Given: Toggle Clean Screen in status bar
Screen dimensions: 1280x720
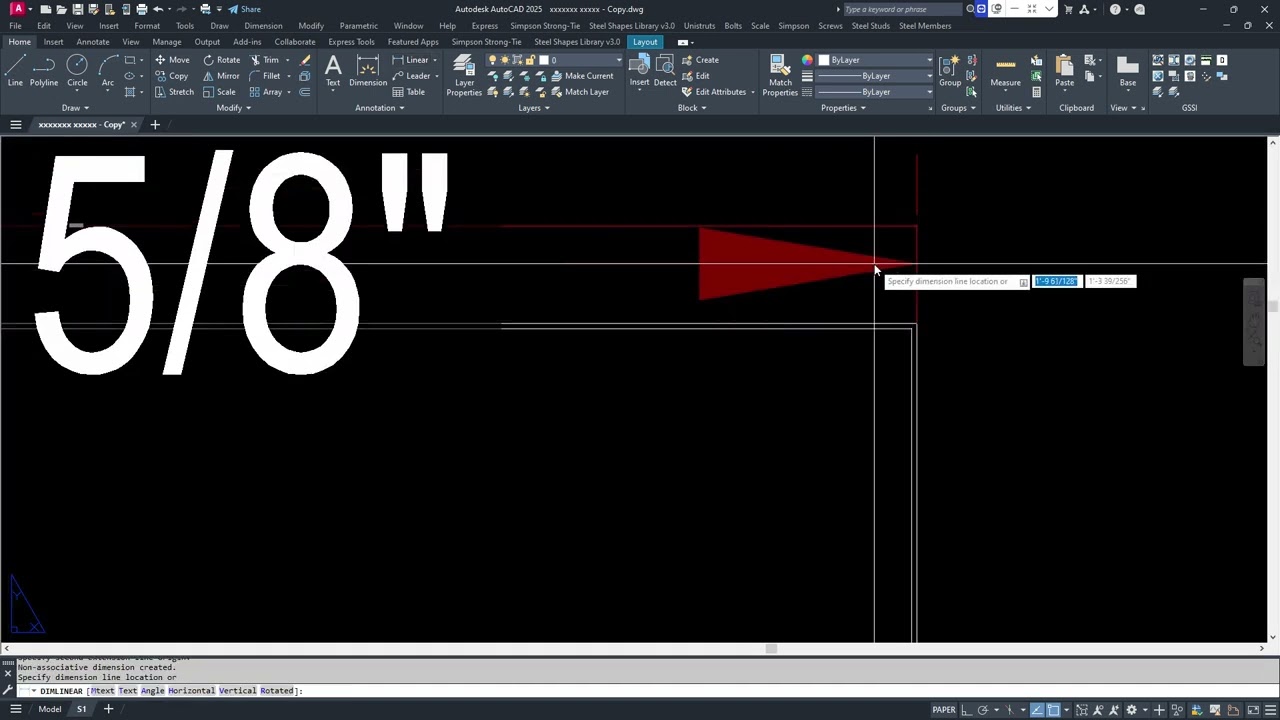Looking at the screenshot, I should tap(1254, 710).
